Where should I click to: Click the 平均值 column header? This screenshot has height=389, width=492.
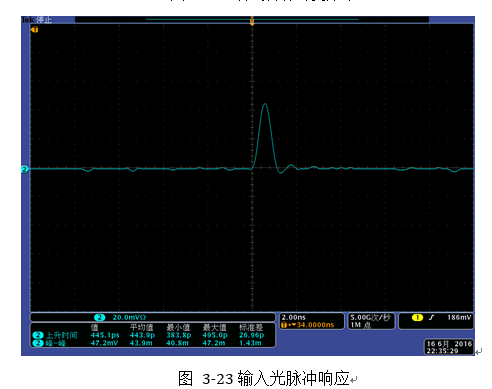(142, 328)
